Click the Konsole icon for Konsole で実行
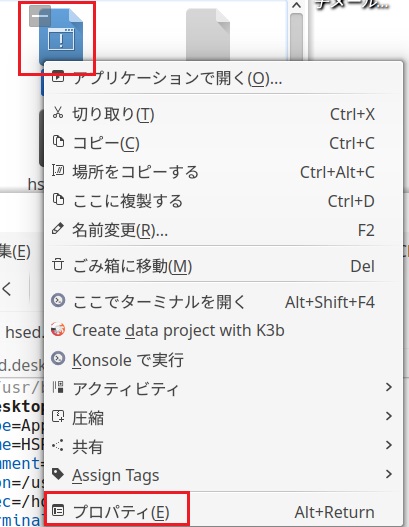Image resolution: width=409 pixels, height=527 pixels. [58, 358]
